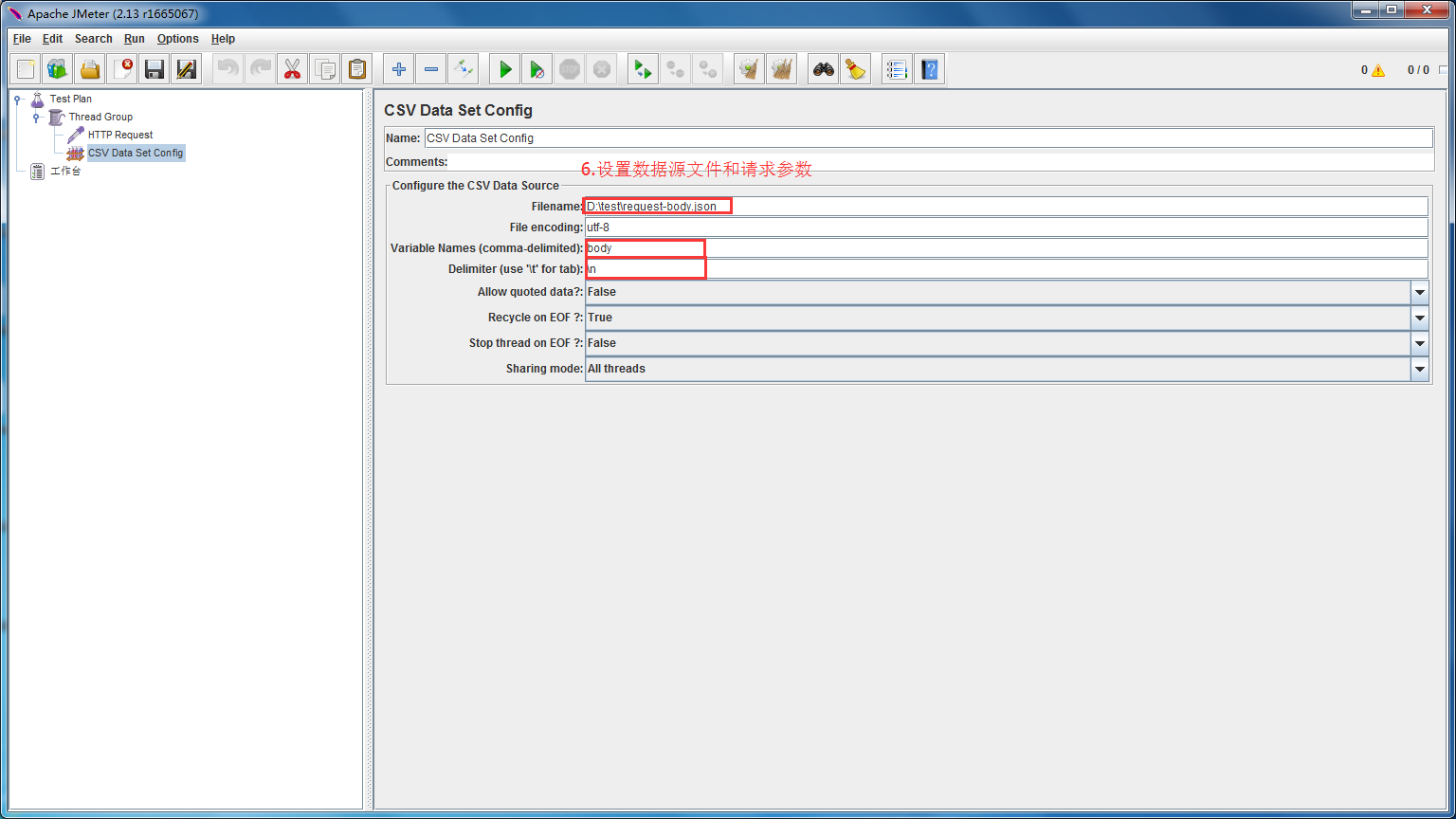Image resolution: width=1456 pixels, height=819 pixels.
Task: Click the Open file folder icon
Action: pyautogui.click(x=90, y=69)
